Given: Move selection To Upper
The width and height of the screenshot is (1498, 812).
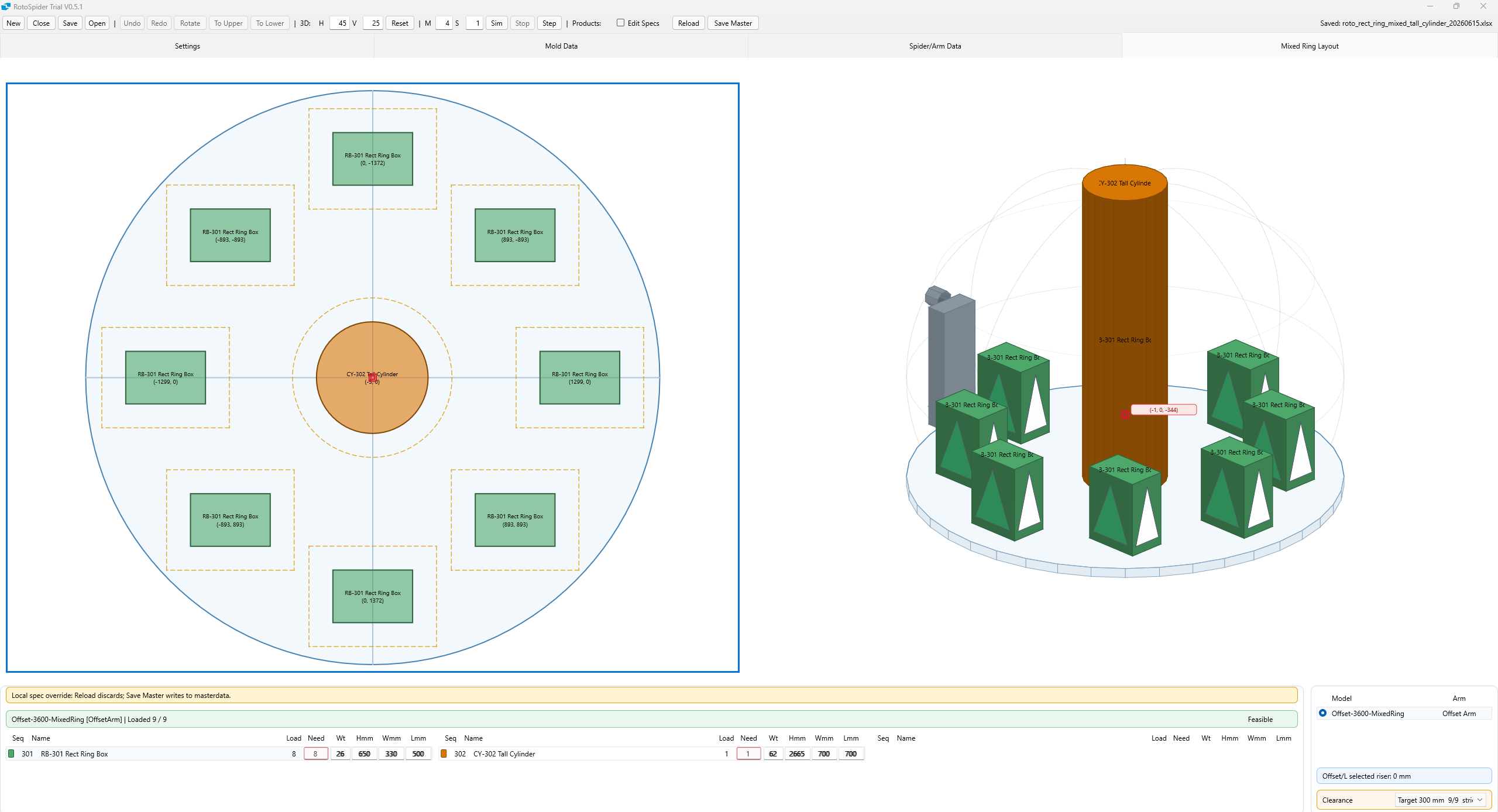Looking at the screenshot, I should pos(228,23).
